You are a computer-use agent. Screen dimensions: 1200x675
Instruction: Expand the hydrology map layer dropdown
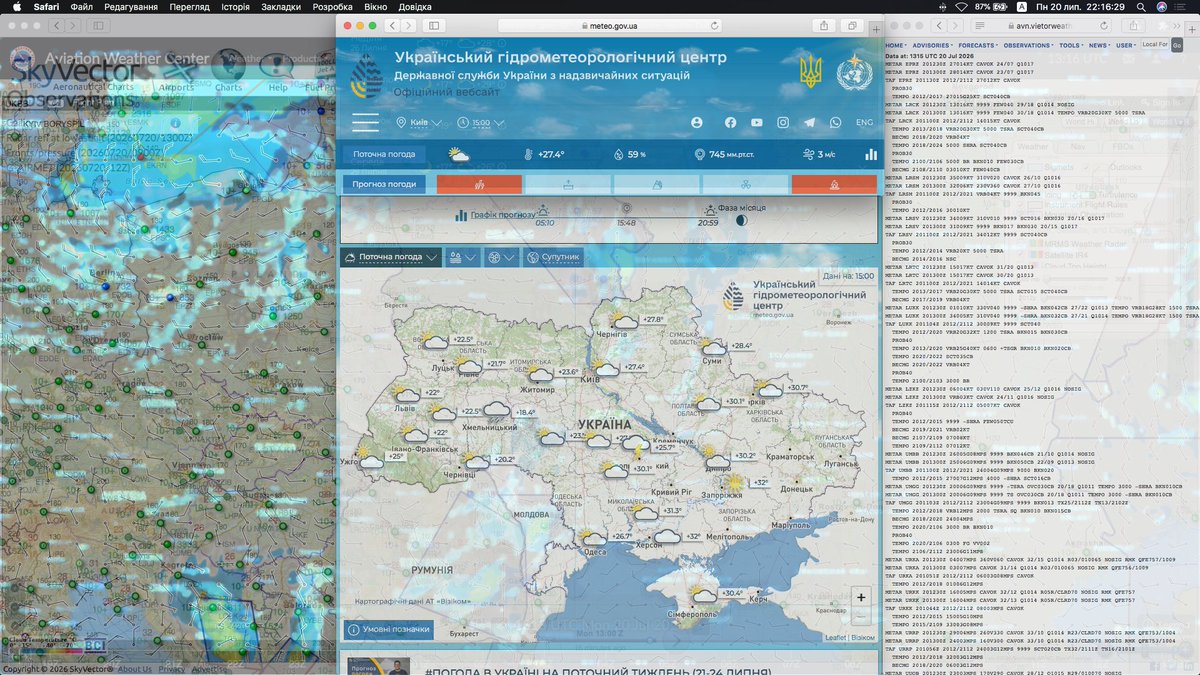point(462,257)
